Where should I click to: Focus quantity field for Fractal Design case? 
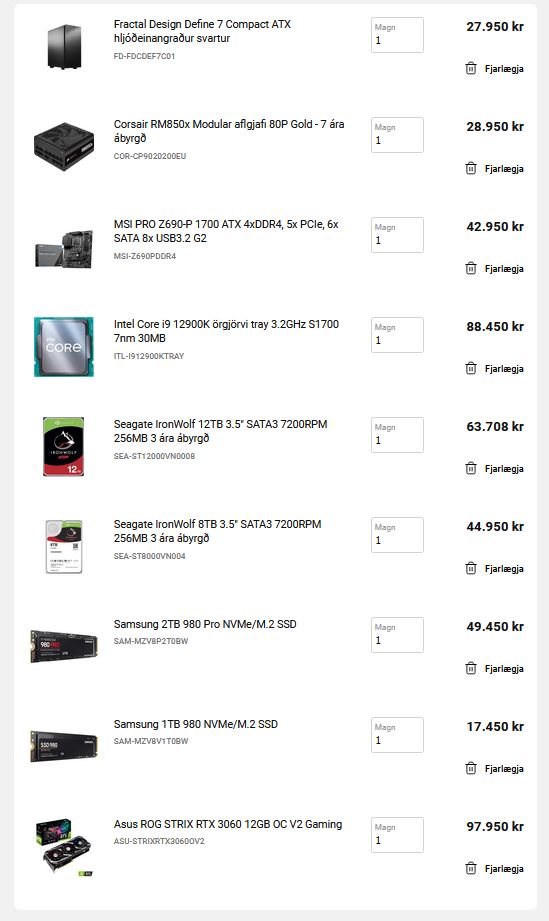point(397,35)
